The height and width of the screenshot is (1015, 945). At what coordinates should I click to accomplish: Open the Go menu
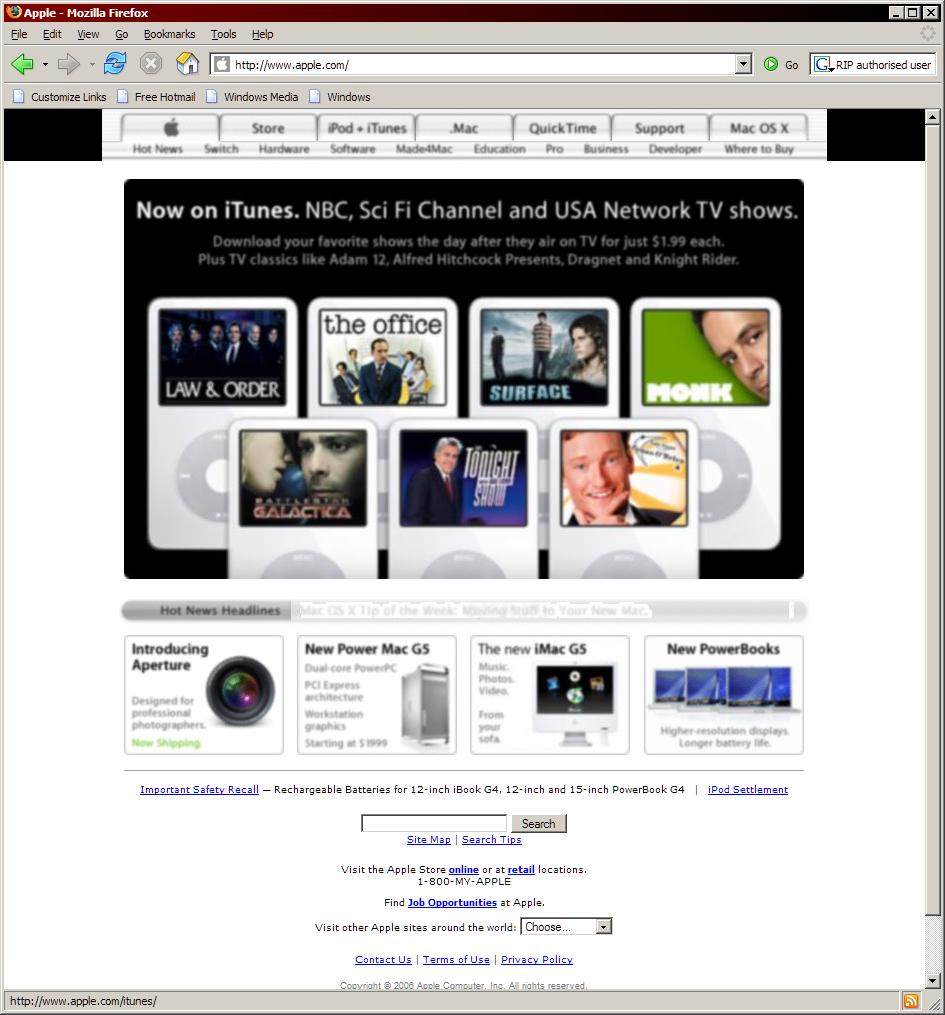122,34
